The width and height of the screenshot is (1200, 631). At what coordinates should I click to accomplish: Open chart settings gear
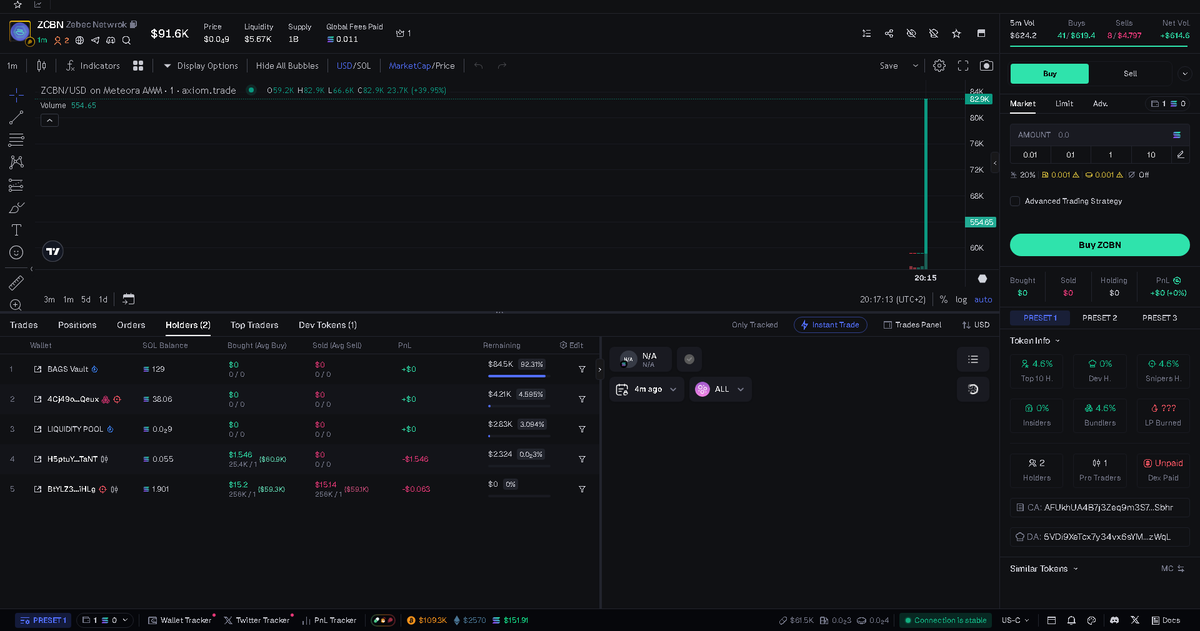[x=939, y=66]
